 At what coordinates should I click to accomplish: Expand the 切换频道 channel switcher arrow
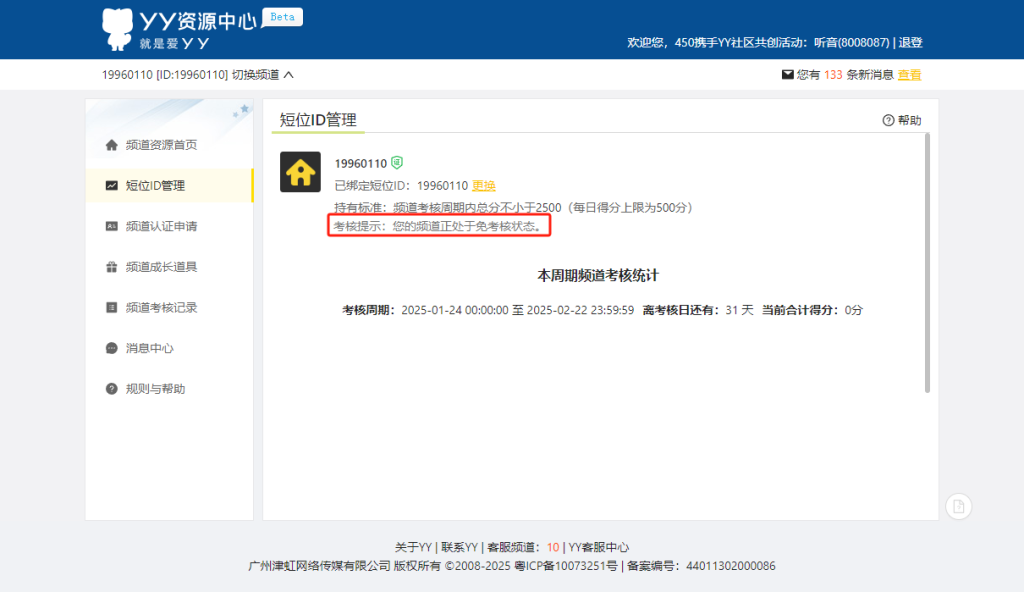click(x=289, y=75)
